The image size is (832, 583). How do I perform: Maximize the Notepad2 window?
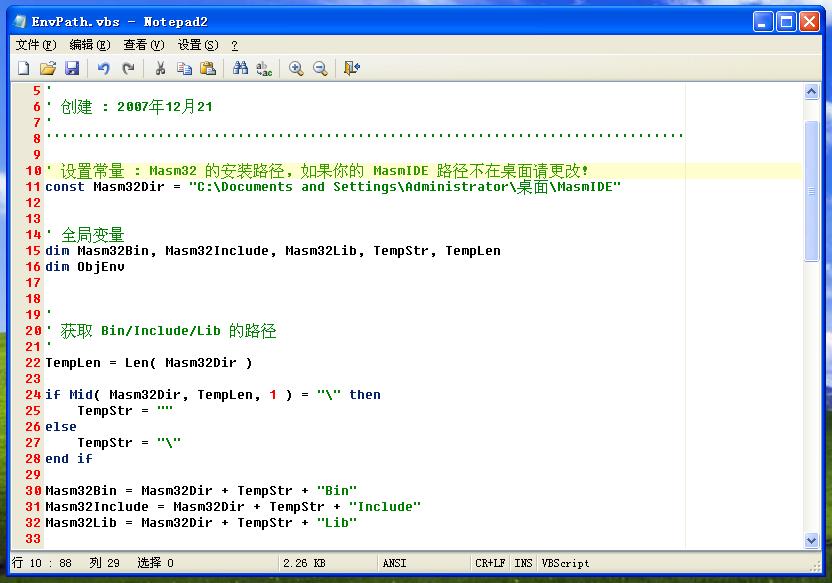786,22
